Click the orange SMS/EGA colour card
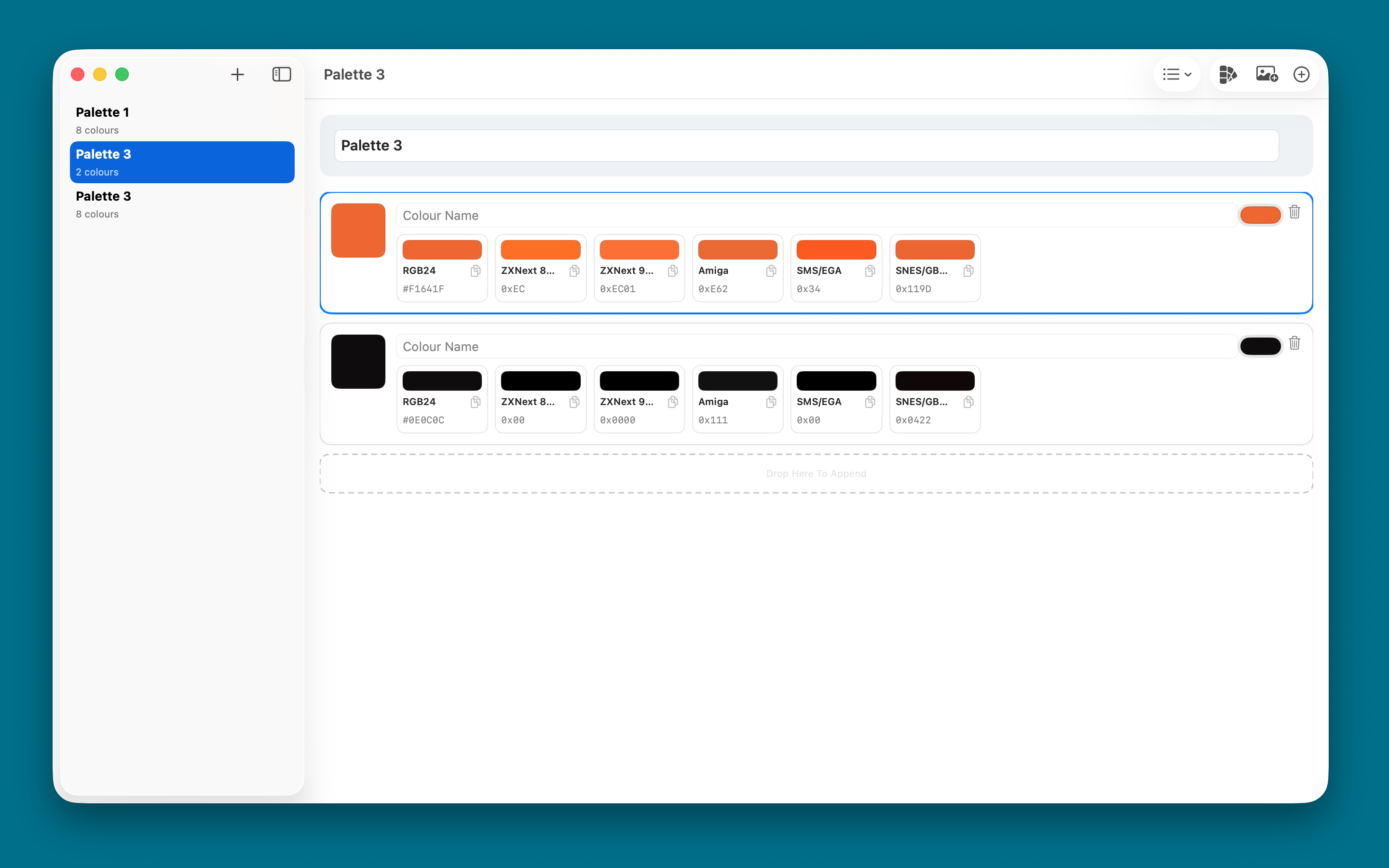 836,268
